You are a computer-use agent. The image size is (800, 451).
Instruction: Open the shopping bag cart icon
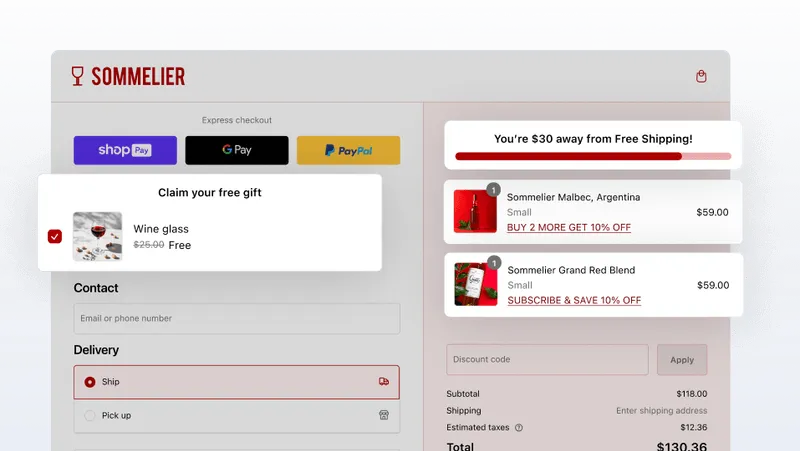(701, 77)
